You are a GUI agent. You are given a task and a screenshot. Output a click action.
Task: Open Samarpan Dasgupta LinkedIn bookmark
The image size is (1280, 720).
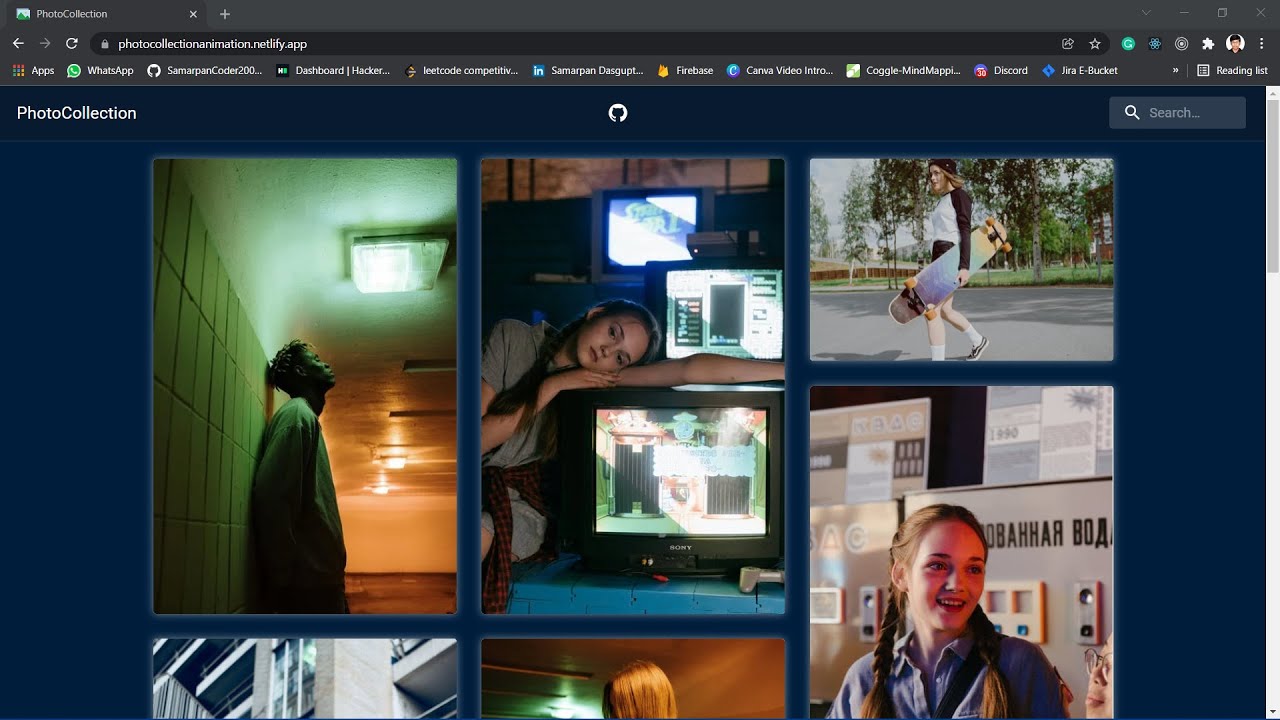click(x=588, y=71)
